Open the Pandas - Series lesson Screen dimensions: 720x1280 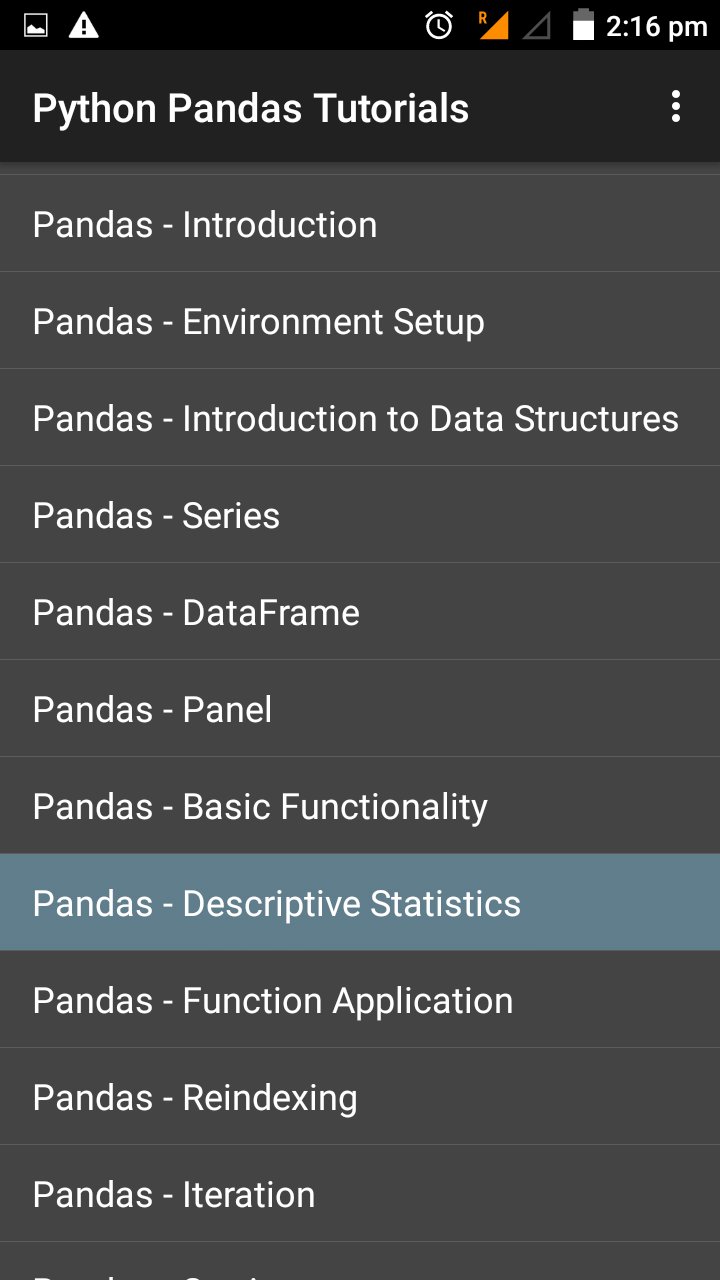click(x=360, y=515)
